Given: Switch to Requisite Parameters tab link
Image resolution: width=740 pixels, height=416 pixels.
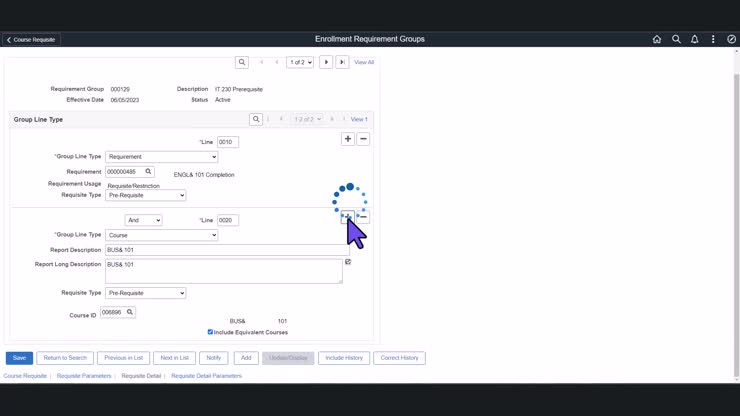Looking at the screenshot, I should pyautogui.click(x=84, y=376).
